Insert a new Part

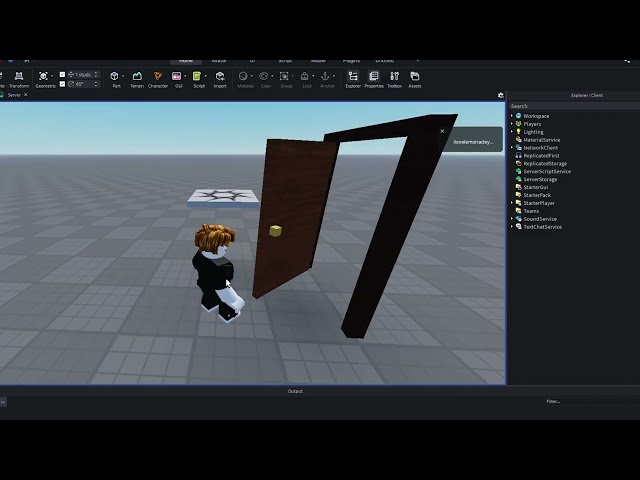(115, 79)
